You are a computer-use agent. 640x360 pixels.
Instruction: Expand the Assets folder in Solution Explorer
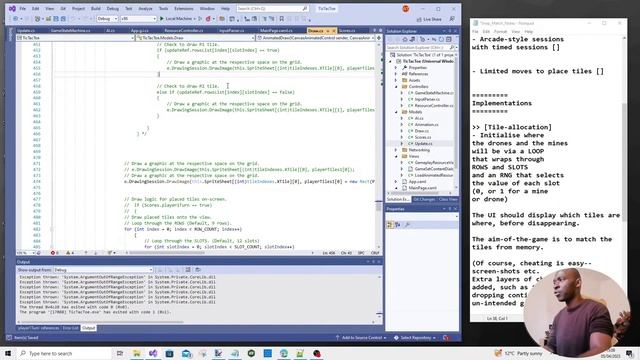[x=396, y=80]
